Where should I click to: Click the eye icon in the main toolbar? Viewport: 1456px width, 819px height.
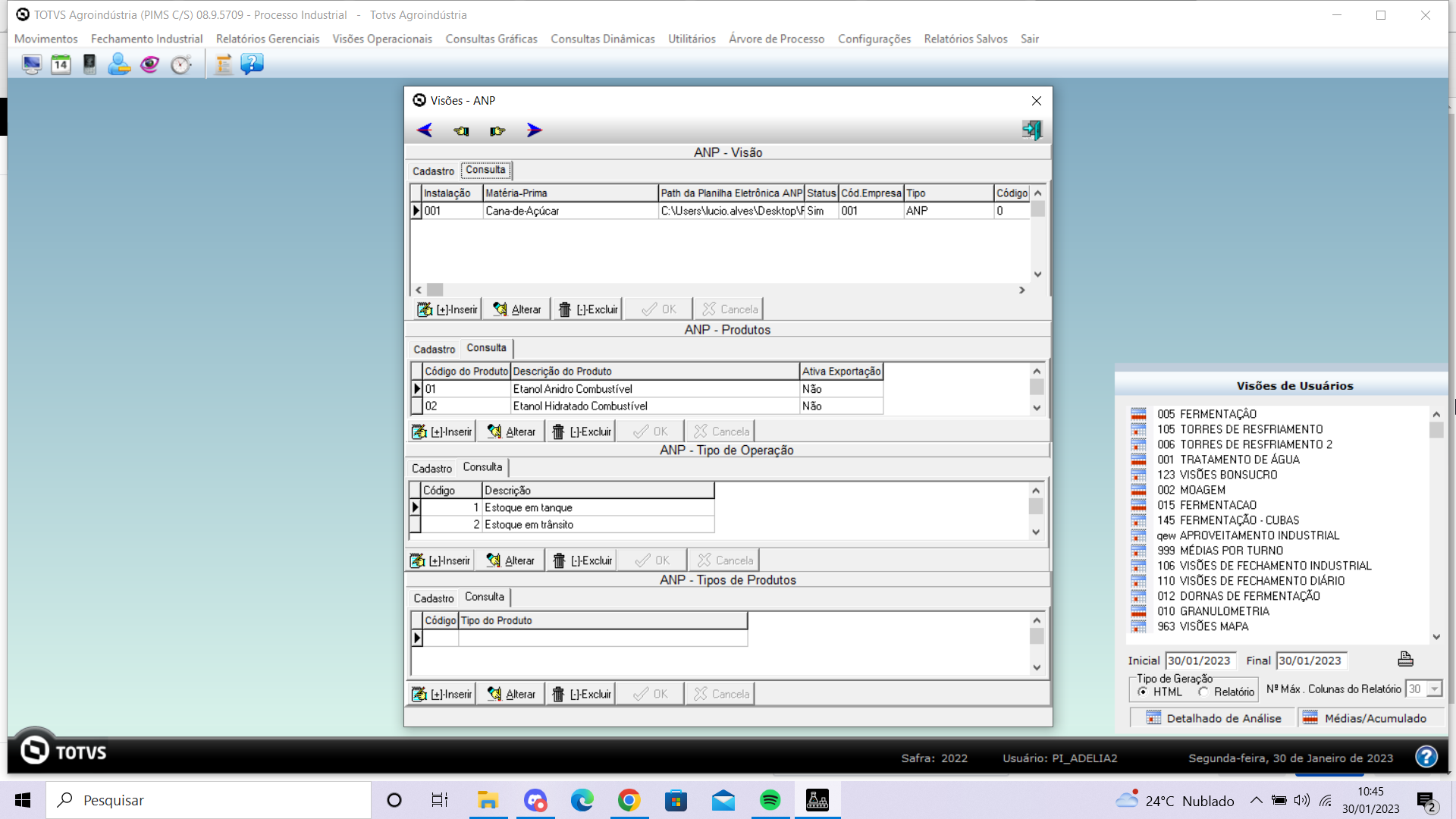pos(149,64)
